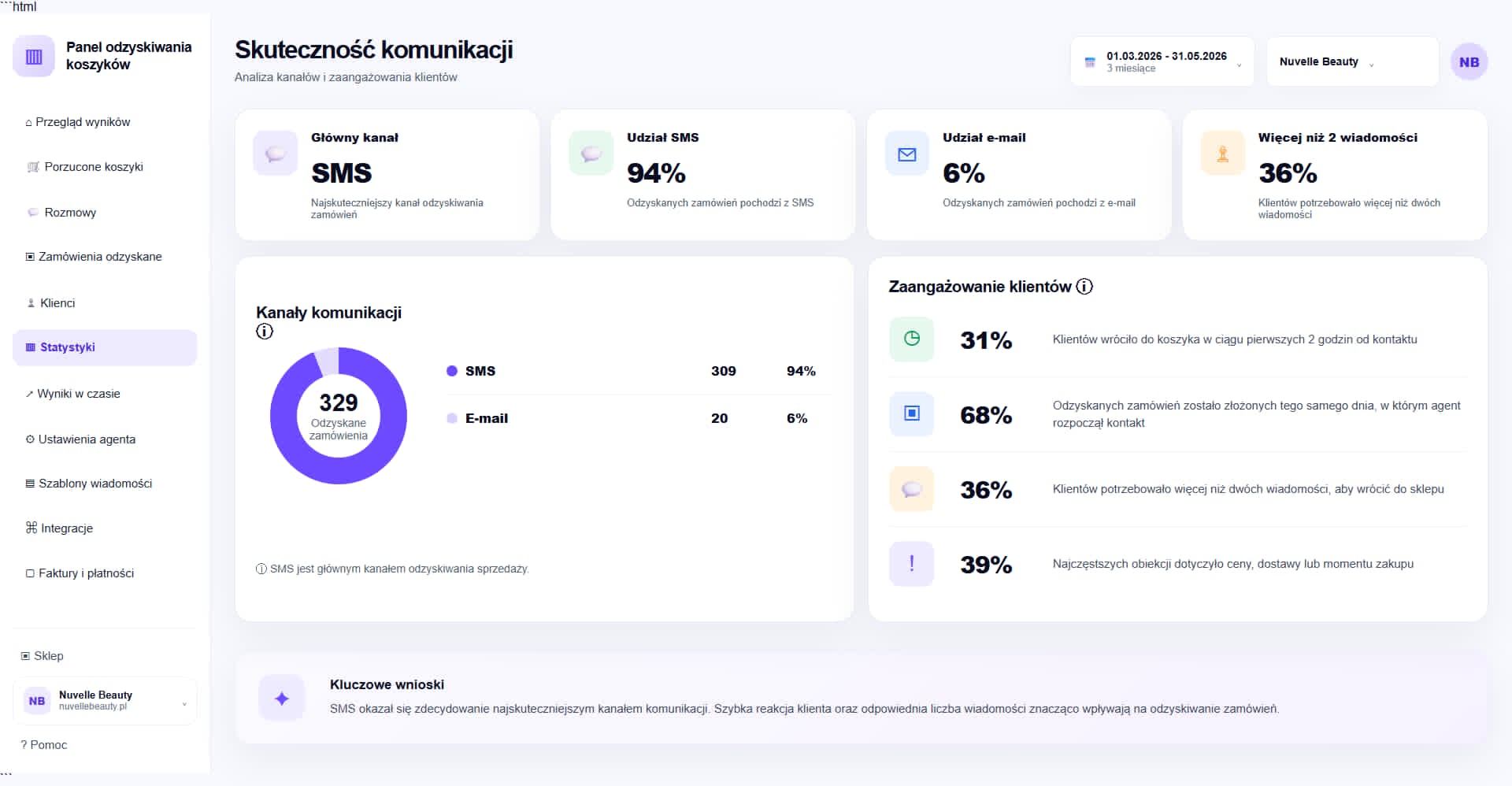
Task: Click the home icon beside Przegląd wyników
Action: click(x=29, y=123)
